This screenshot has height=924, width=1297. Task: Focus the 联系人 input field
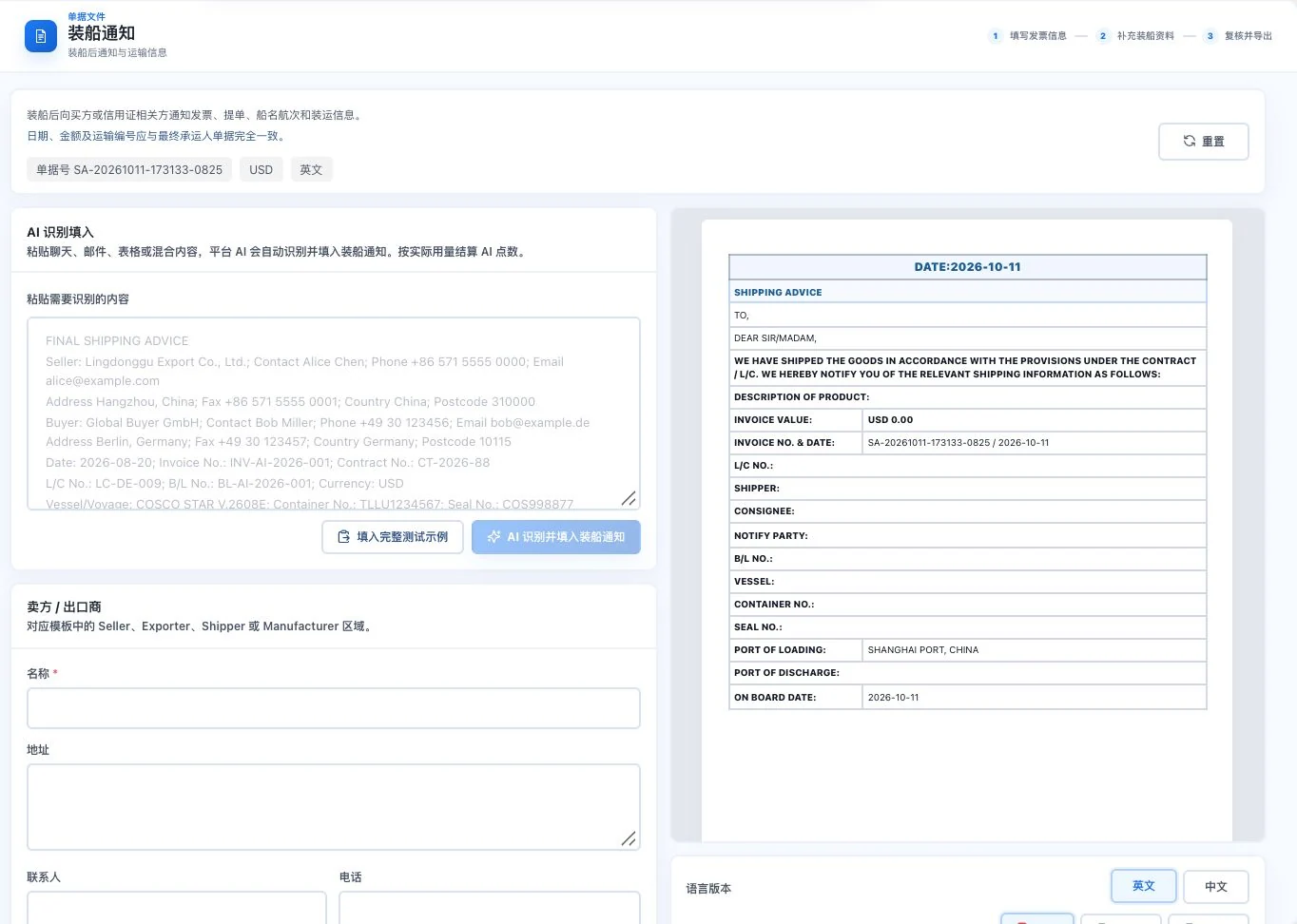[177, 908]
